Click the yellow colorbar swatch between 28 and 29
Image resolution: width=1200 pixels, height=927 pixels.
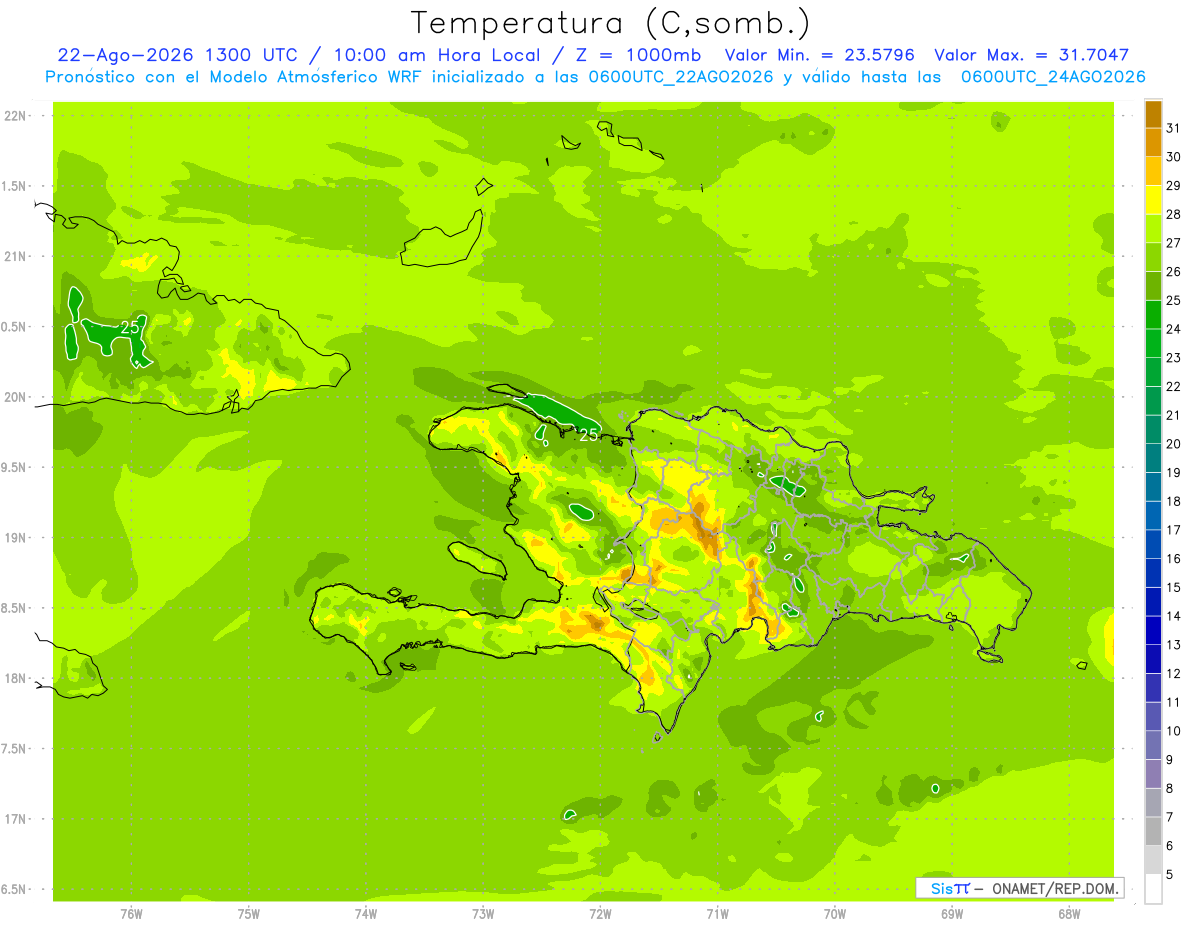tap(1153, 200)
